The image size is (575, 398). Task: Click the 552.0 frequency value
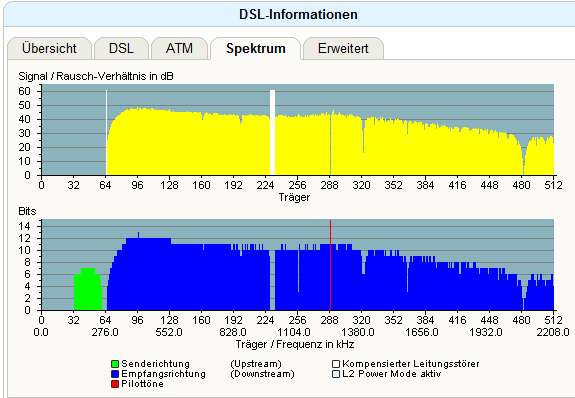[x=169, y=332]
